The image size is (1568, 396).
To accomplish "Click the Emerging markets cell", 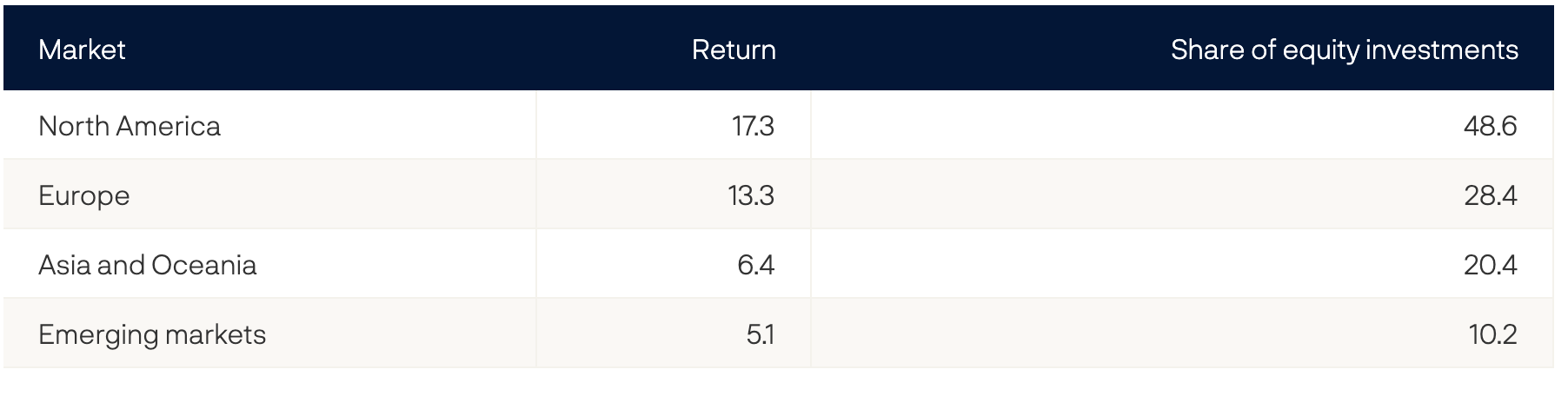I will click(152, 334).
